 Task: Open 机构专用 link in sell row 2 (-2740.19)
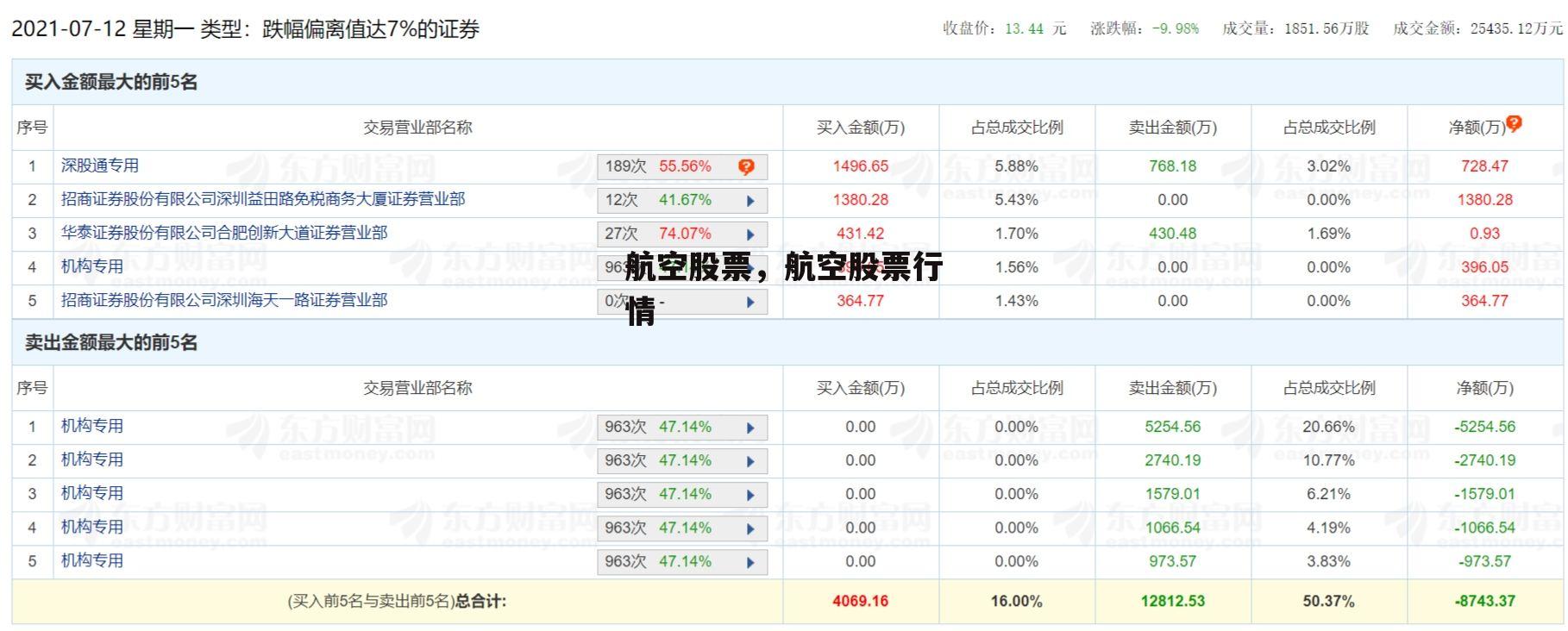92,459
